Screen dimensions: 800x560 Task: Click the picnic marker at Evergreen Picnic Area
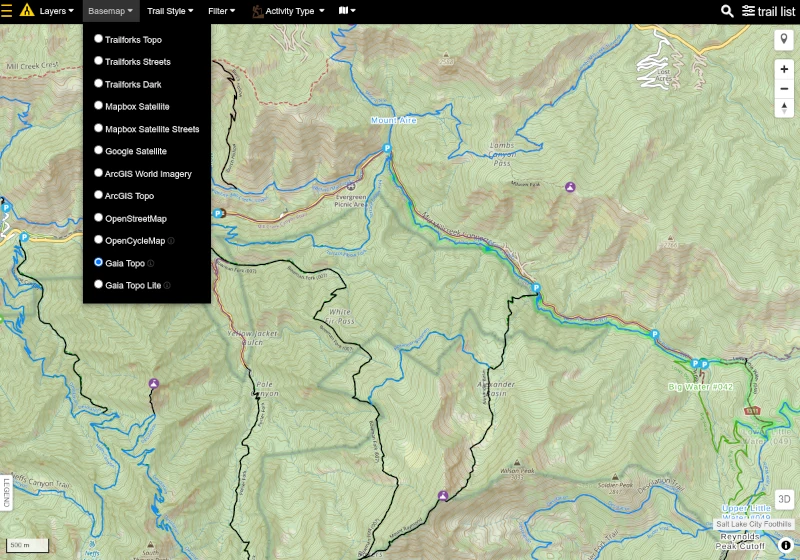click(351, 186)
